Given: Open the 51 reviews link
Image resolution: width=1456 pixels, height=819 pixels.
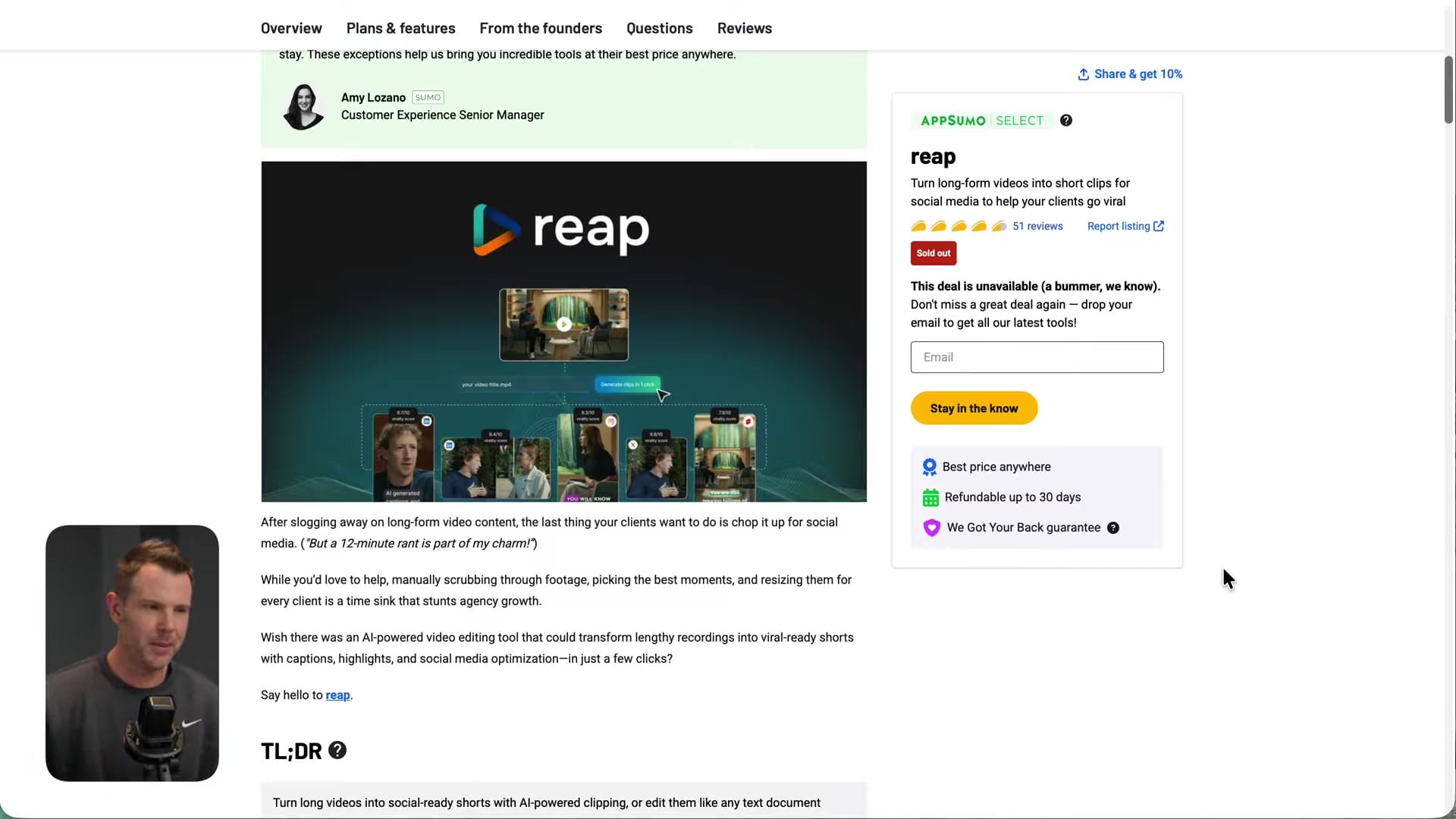Looking at the screenshot, I should point(1037,226).
